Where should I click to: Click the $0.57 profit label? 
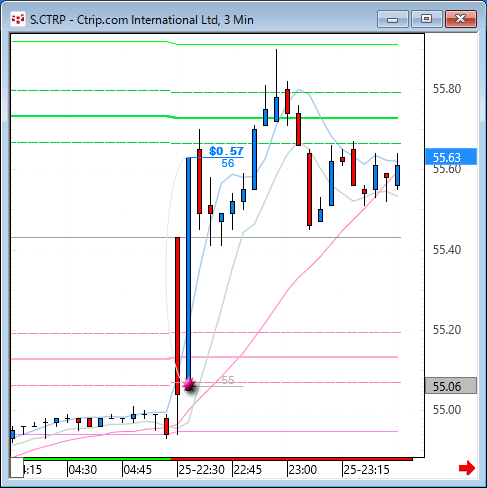(x=226, y=151)
